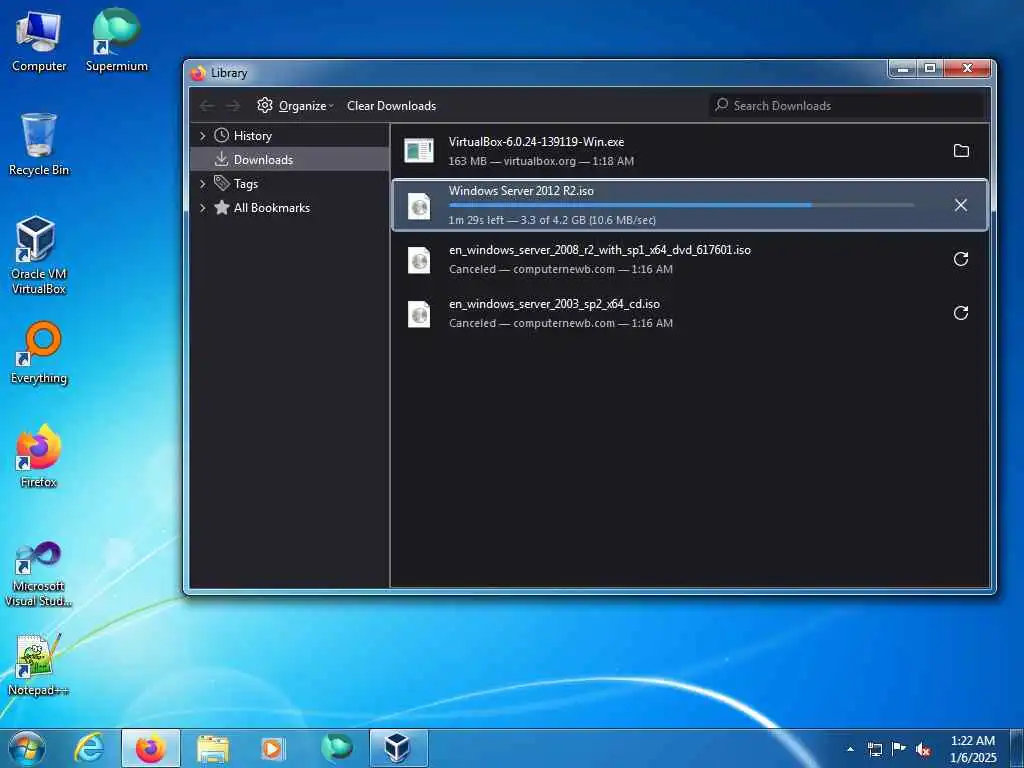Click the Server 2012 R2 download progress bar
Viewport: 1024px width, 768px height.
point(682,205)
